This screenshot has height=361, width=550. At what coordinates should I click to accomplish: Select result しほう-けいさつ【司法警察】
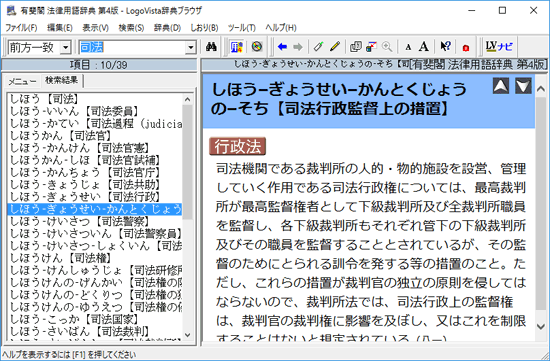pos(95,221)
